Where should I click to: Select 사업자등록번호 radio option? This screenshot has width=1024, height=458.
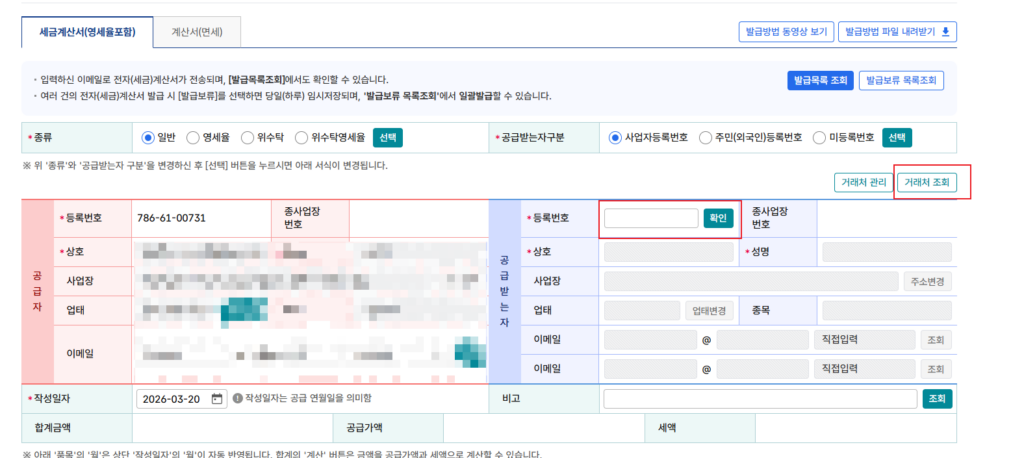coord(615,138)
